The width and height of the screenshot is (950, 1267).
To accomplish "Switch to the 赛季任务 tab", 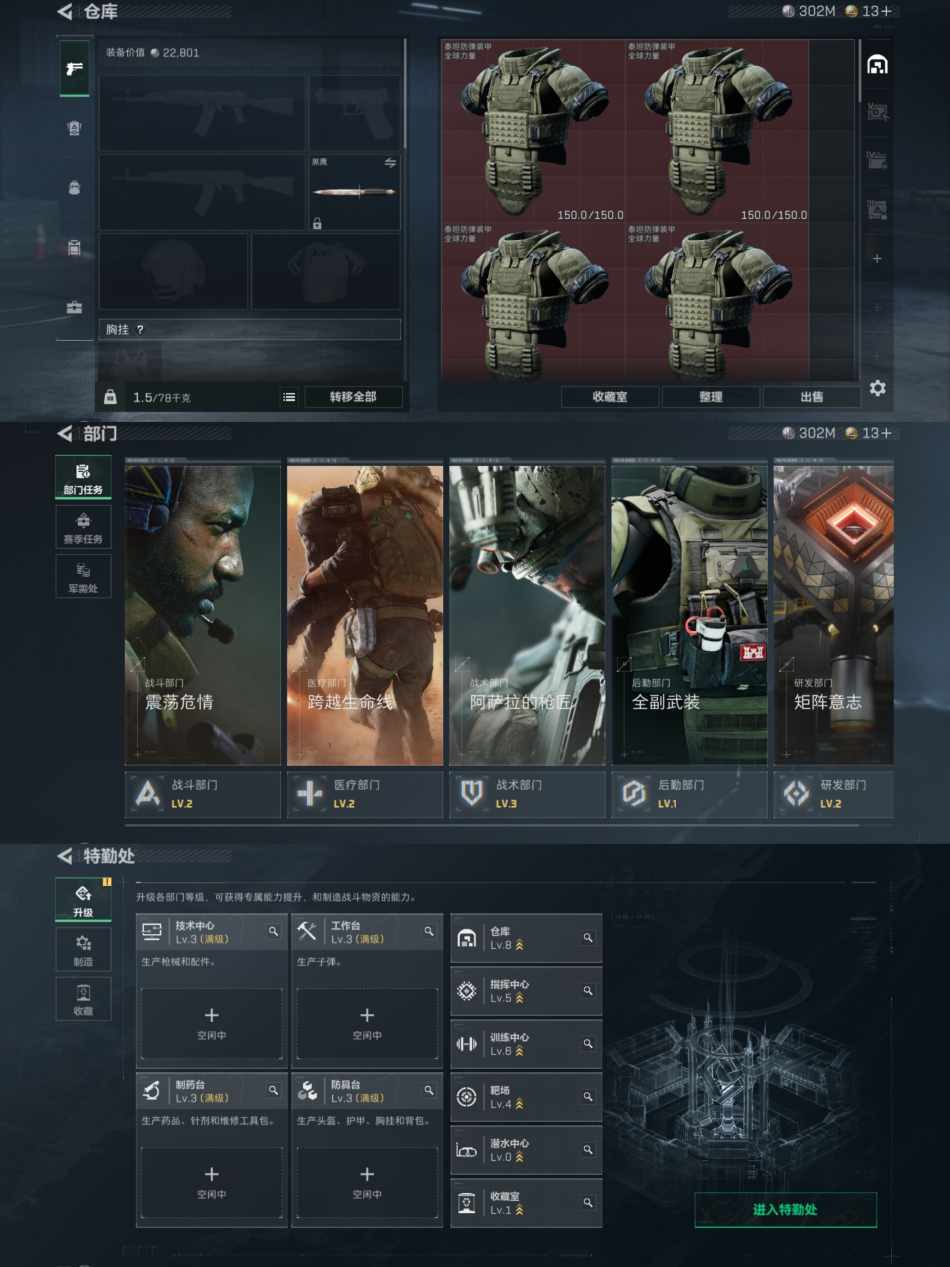I will point(83,526).
